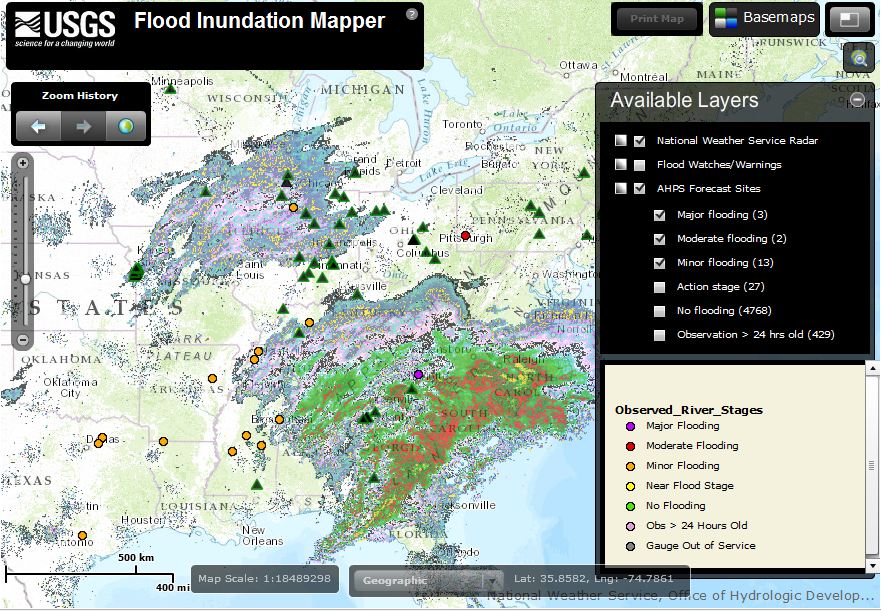Click the New Orleans map label
This screenshot has height=611, width=881.
pyautogui.click(x=262, y=535)
